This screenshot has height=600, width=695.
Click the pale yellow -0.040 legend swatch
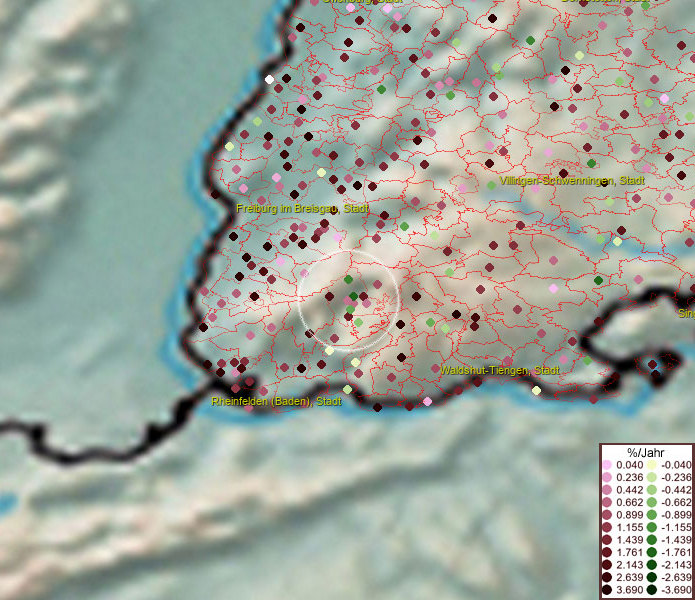(x=652, y=465)
